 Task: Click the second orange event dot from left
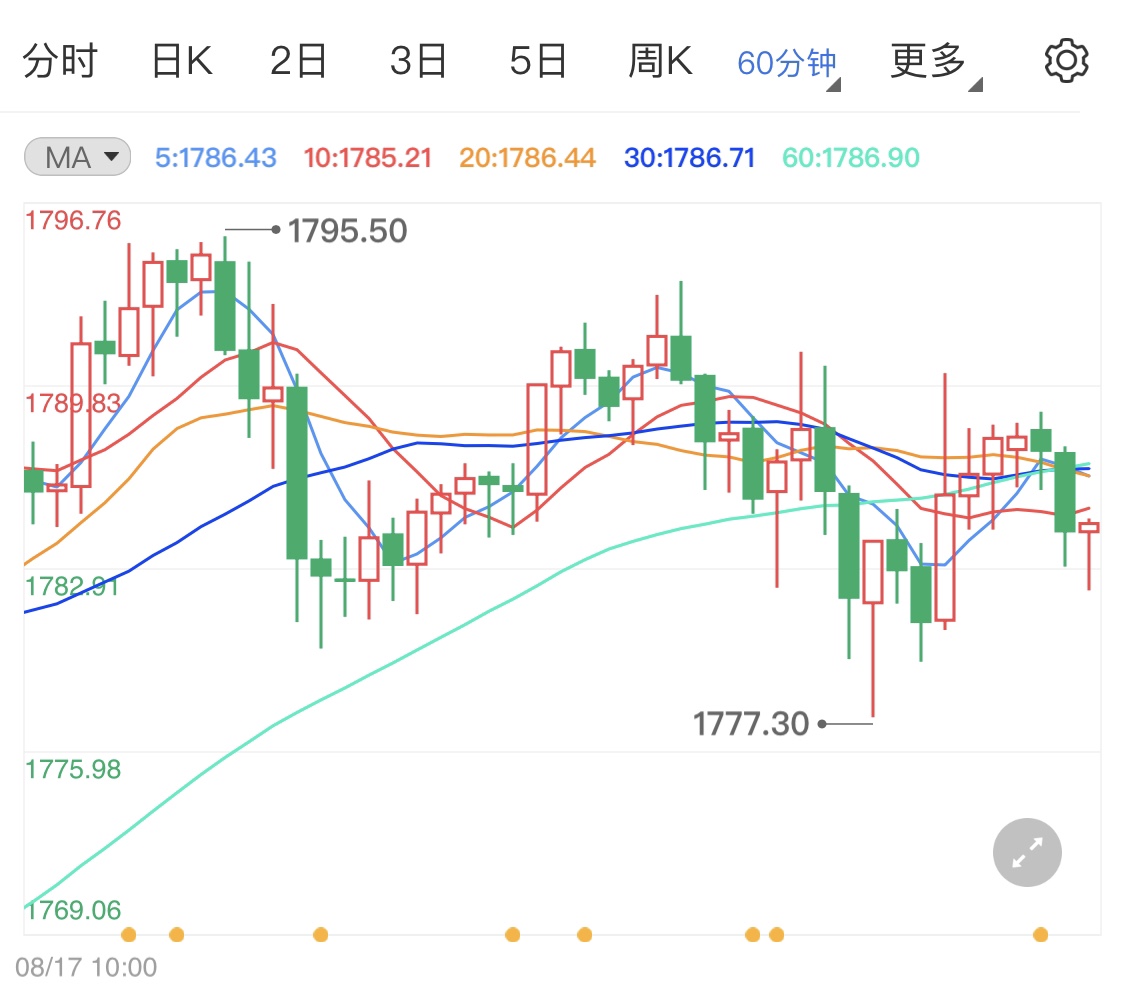tap(177, 934)
